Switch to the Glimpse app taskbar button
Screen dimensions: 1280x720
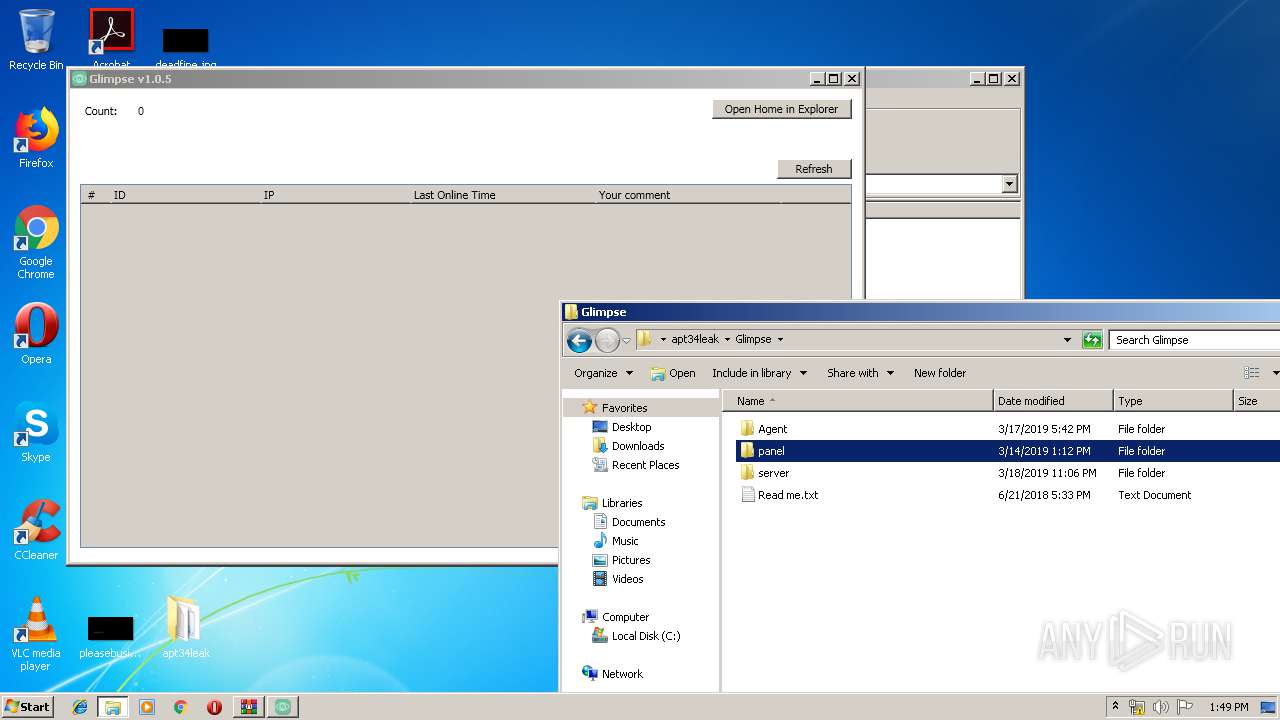(x=283, y=707)
